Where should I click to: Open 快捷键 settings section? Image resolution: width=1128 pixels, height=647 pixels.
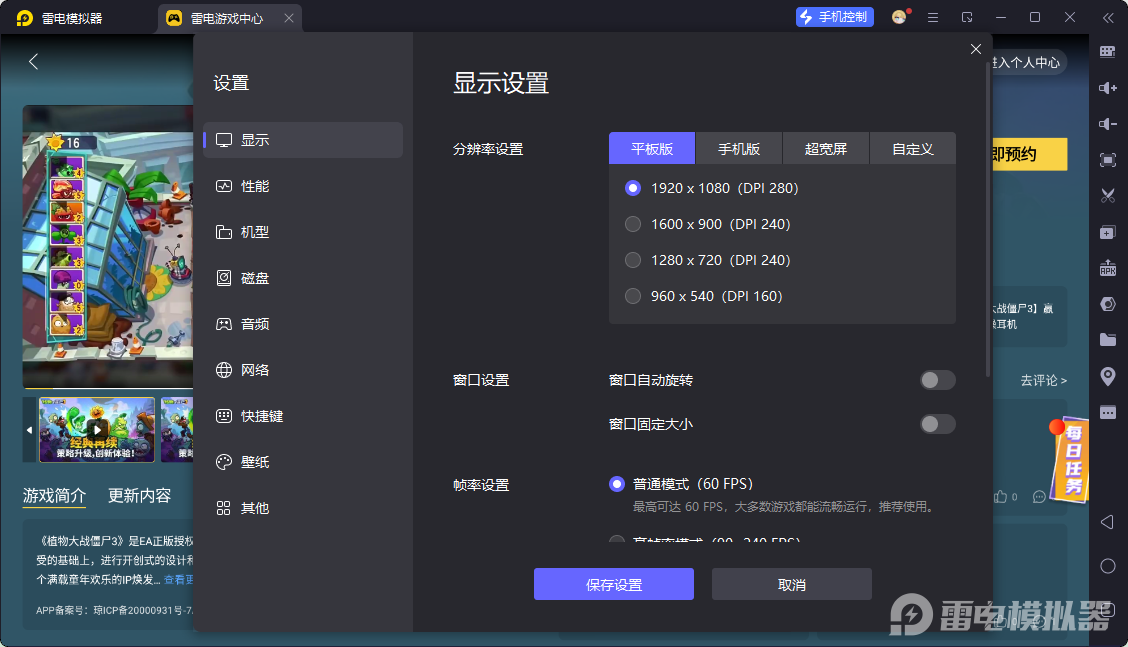tap(303, 416)
